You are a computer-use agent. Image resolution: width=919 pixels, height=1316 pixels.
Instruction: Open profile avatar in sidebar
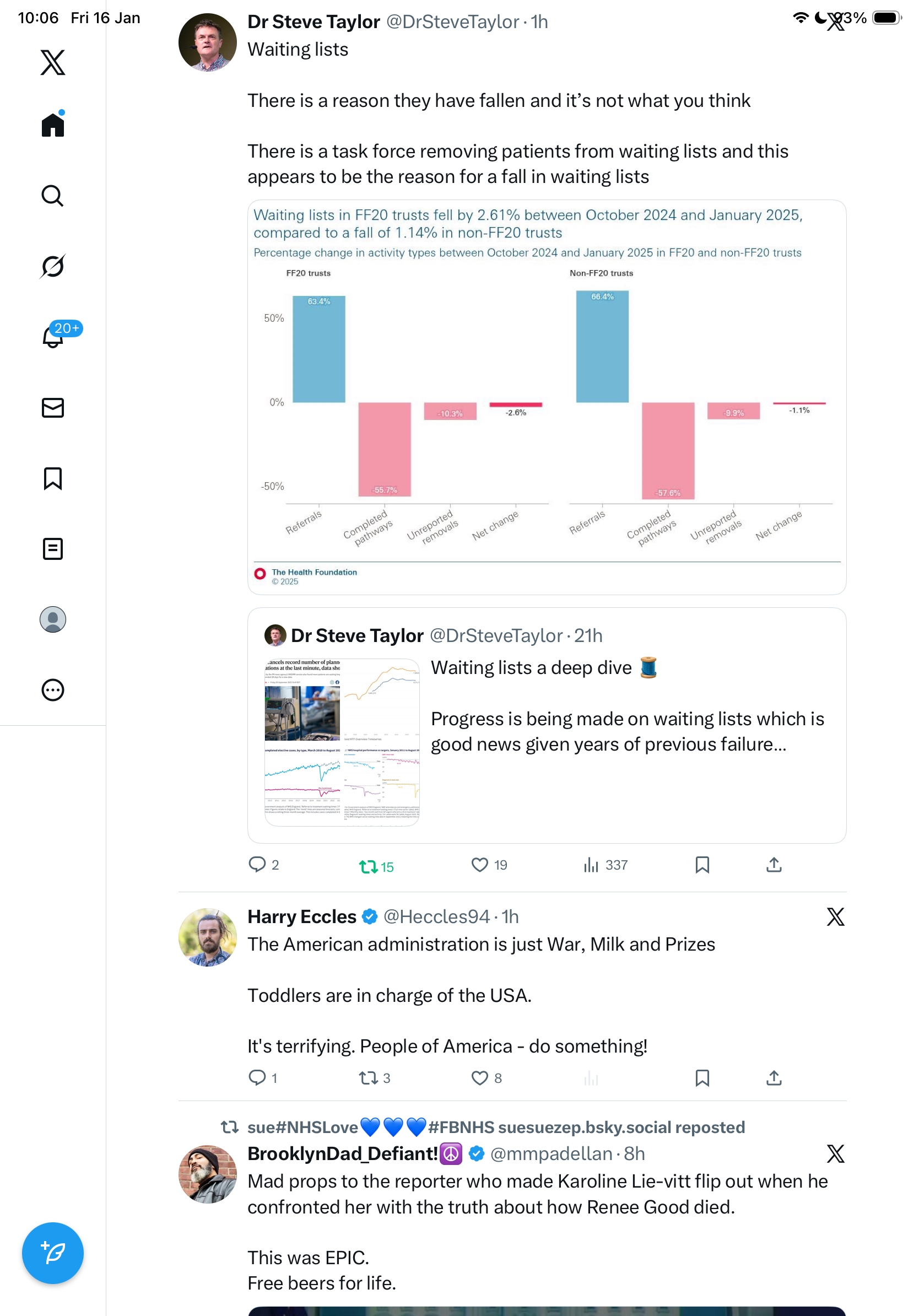(x=53, y=619)
